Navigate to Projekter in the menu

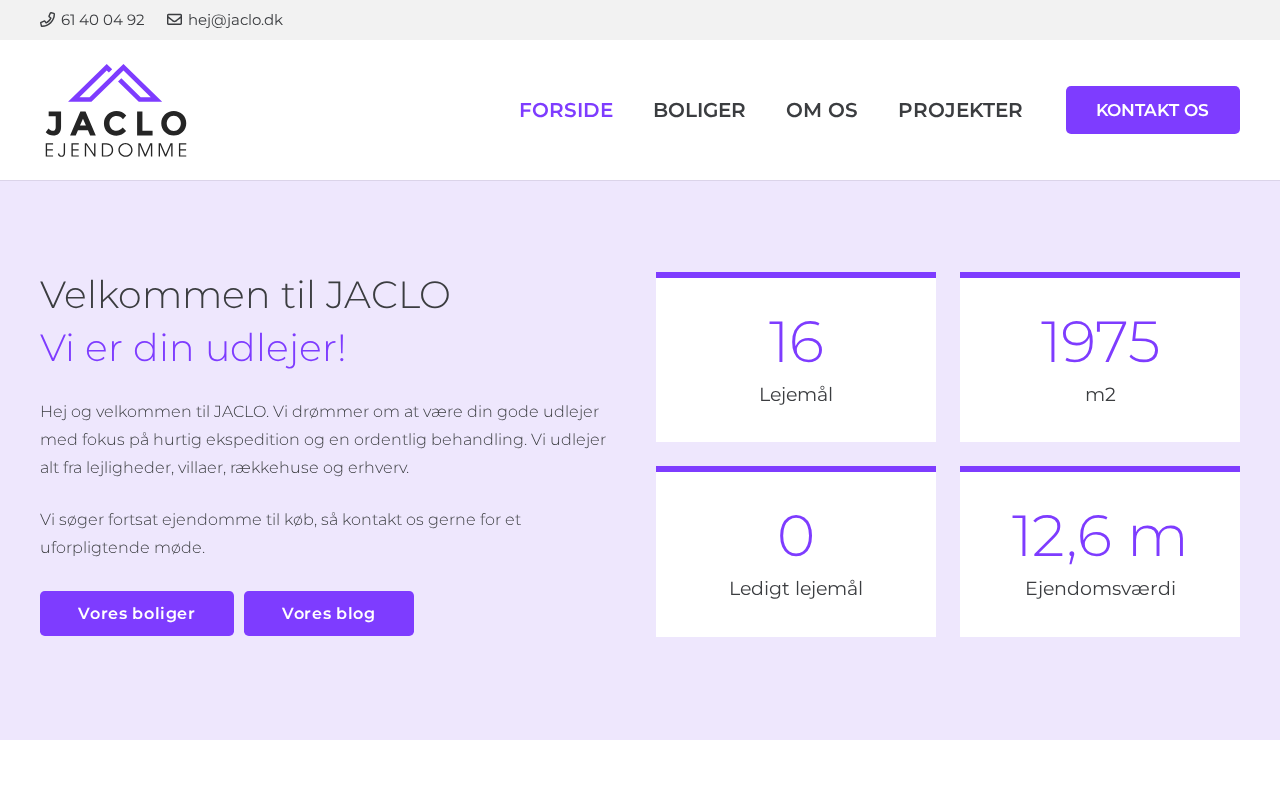coord(960,110)
